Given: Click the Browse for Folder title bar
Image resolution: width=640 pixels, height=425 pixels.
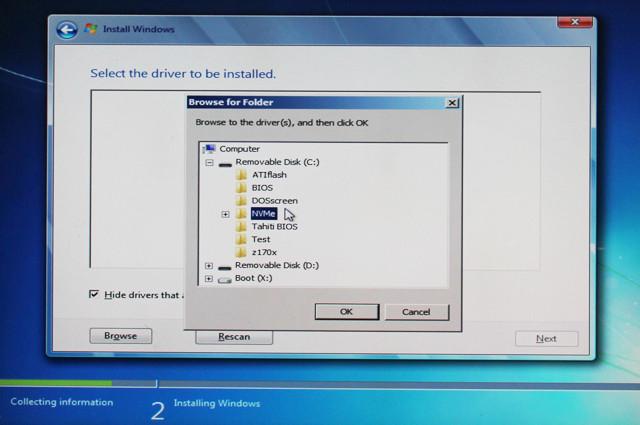Looking at the screenshot, I should (x=316, y=102).
